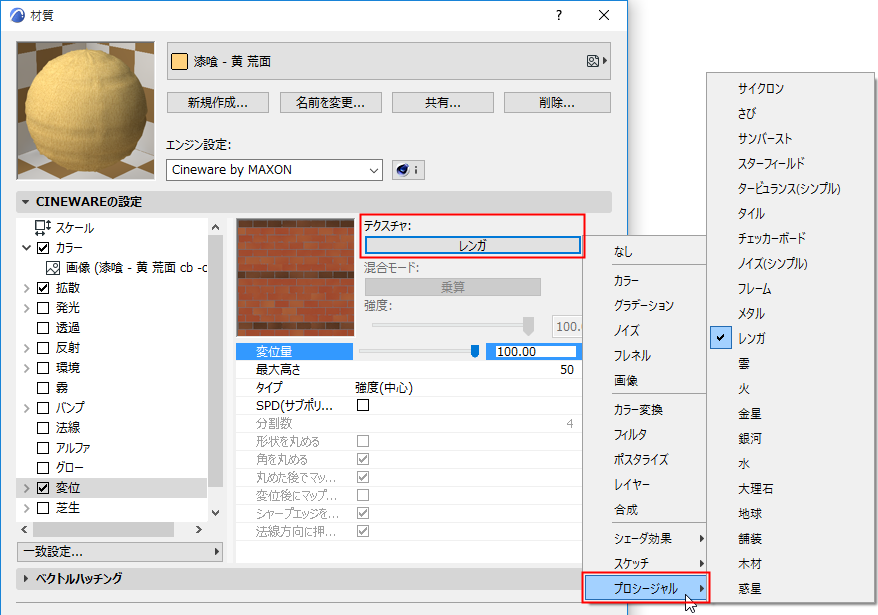Click the スケール scale icon in the tree
878x615 pixels.
(x=43, y=227)
